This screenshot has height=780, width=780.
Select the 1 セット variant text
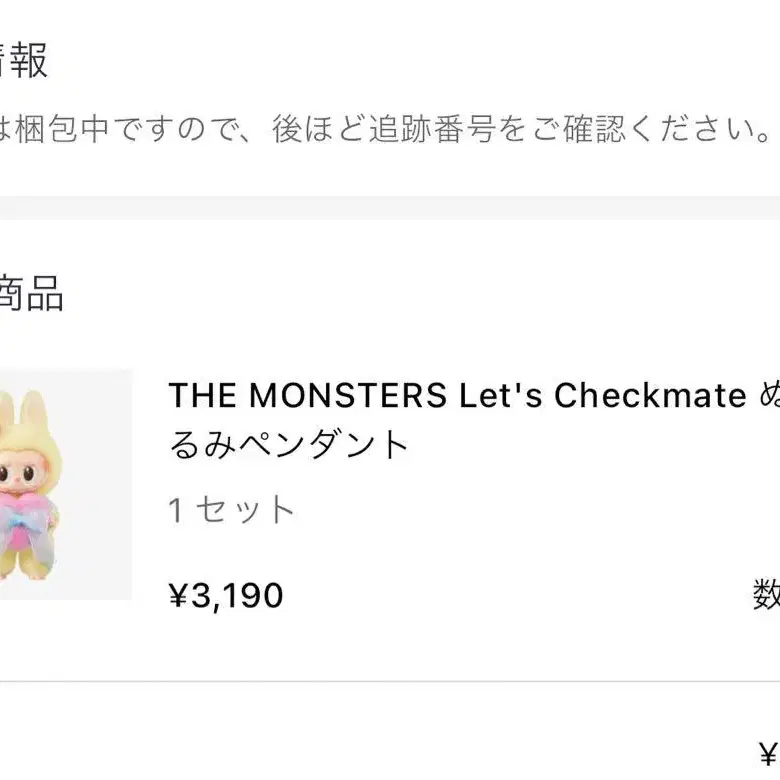tap(232, 509)
